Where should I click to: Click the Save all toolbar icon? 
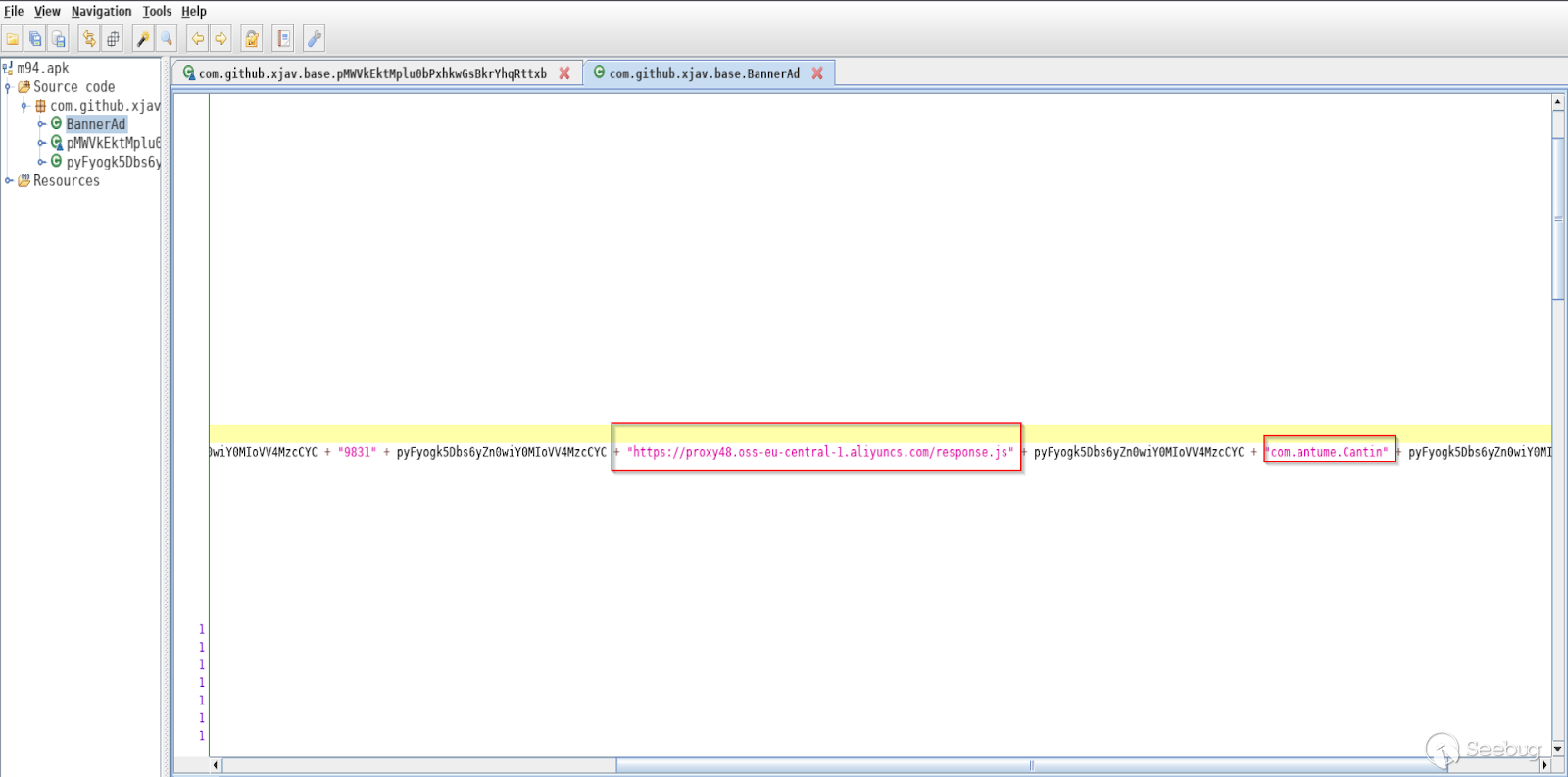(35, 39)
